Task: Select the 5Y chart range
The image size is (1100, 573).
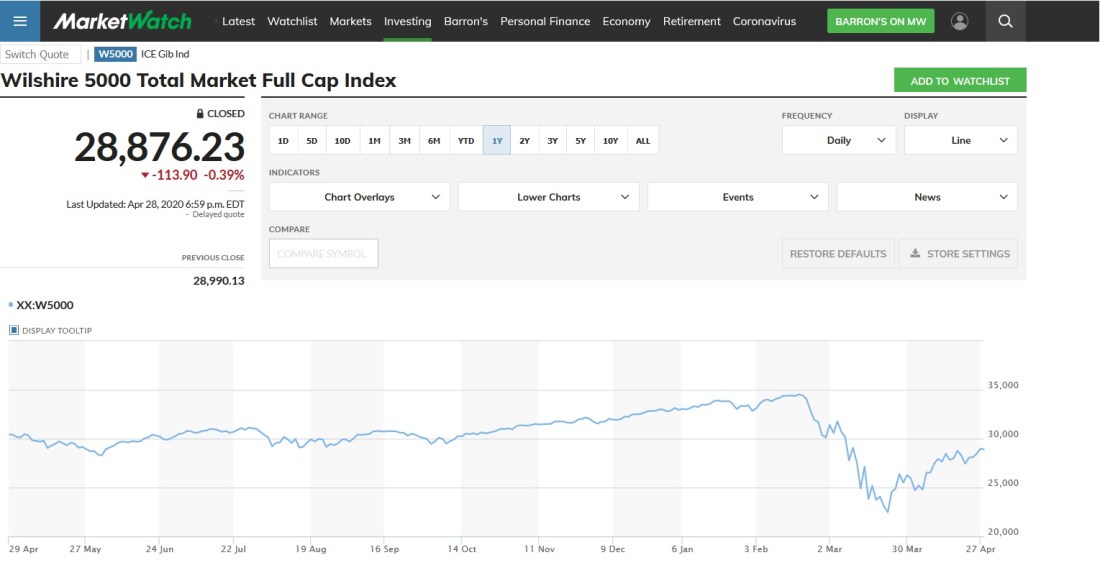Action: pyautogui.click(x=580, y=141)
